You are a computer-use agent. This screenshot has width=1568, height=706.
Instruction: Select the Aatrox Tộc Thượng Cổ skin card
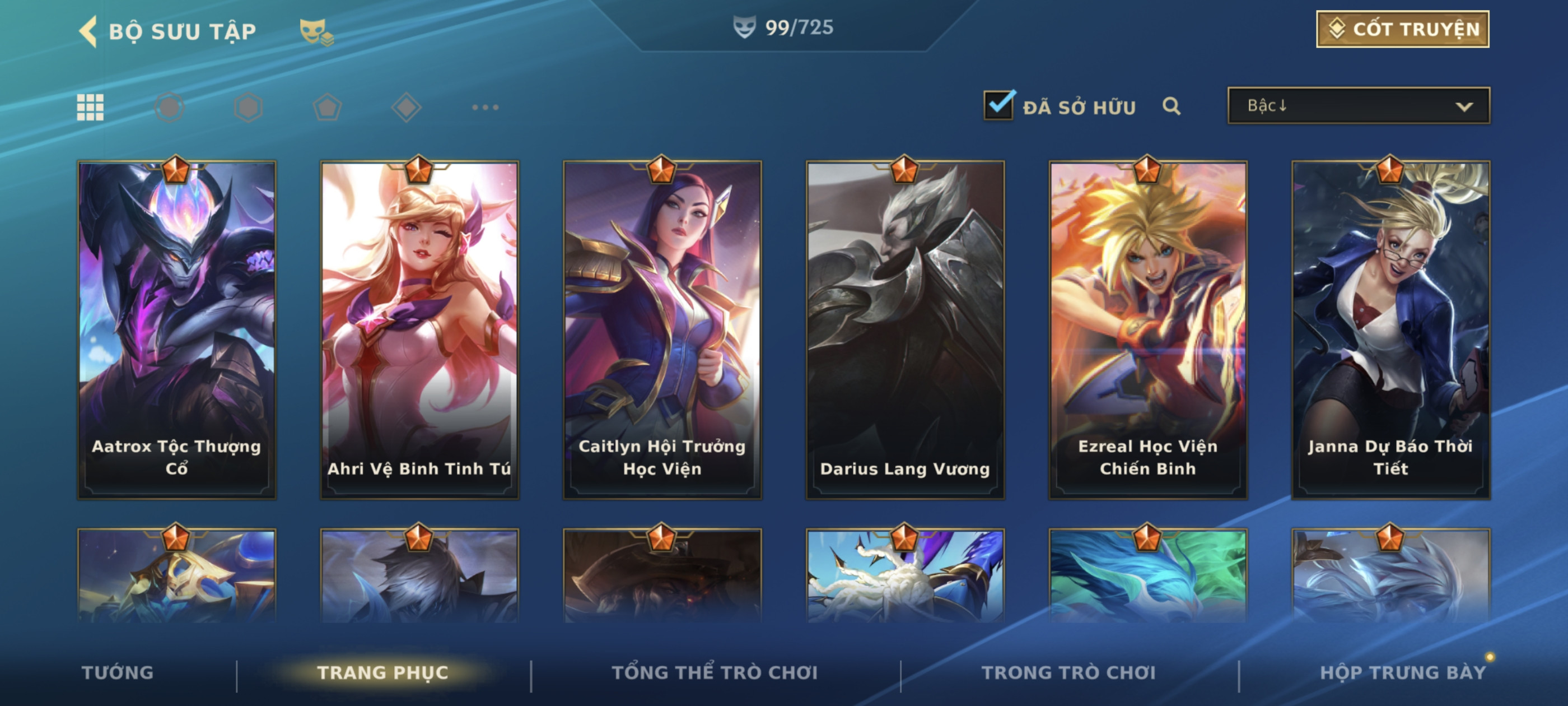pos(176,329)
